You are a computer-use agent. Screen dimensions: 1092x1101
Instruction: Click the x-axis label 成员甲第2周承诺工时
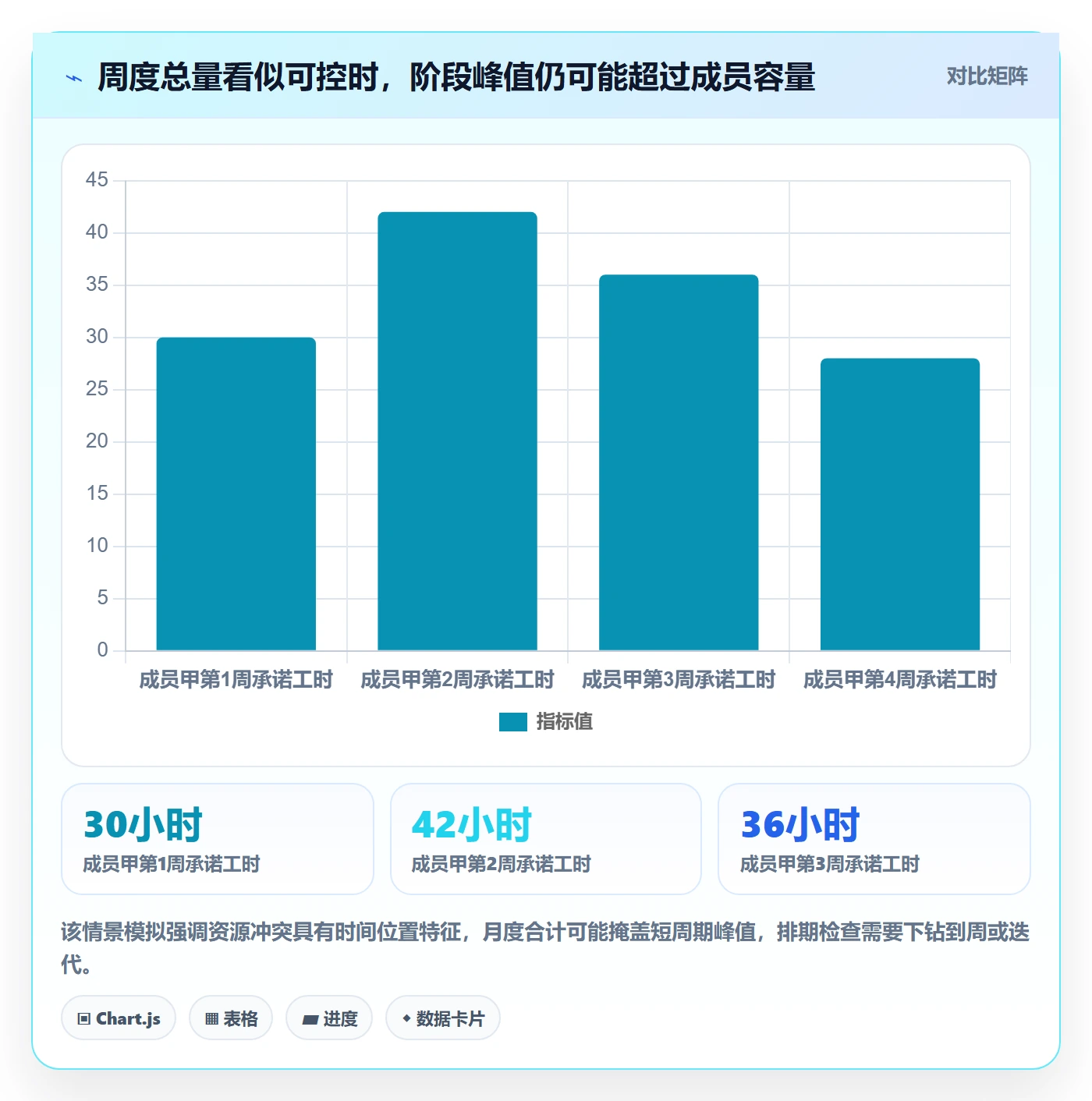point(457,680)
